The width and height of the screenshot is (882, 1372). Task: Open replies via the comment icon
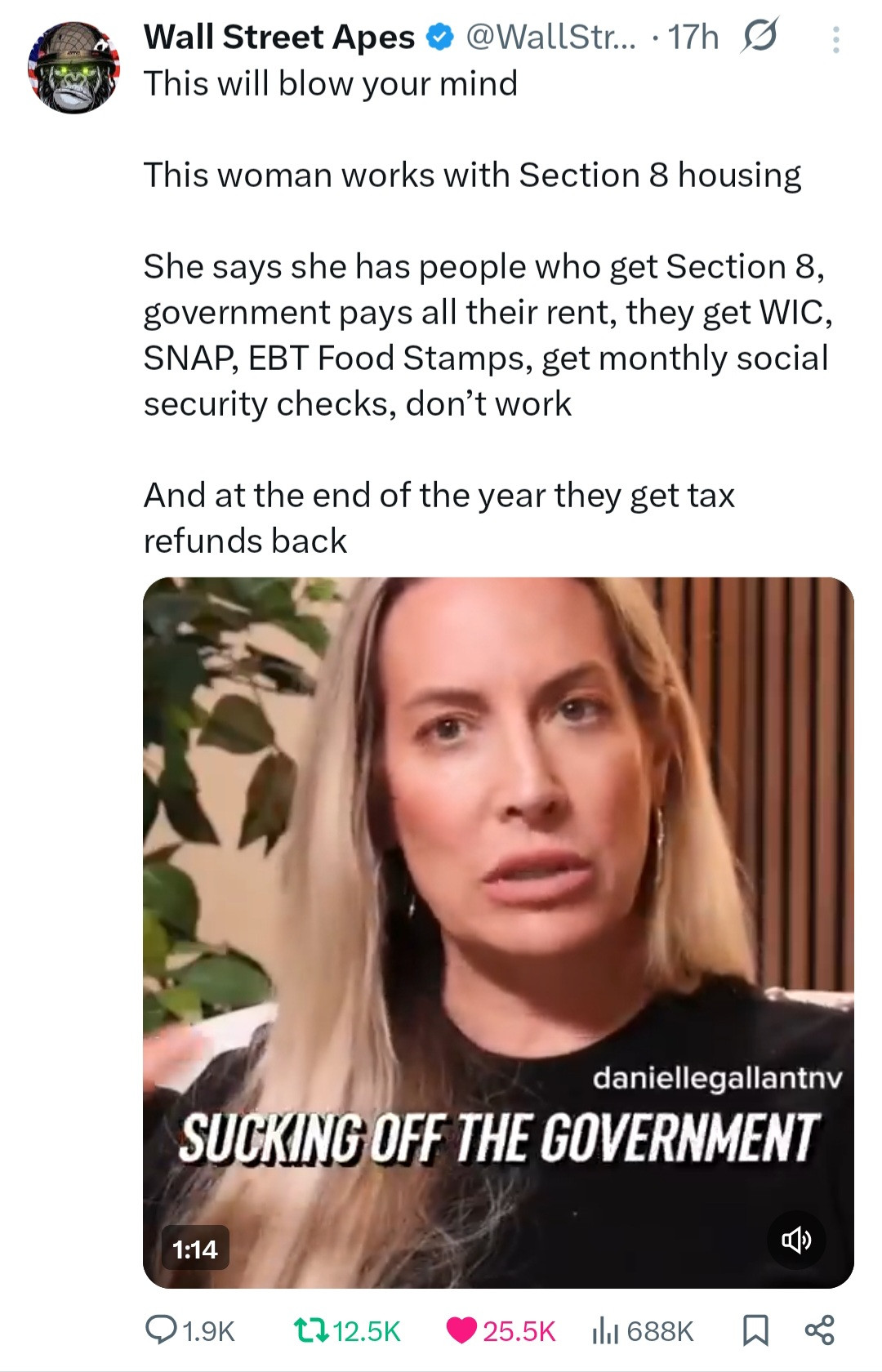coord(159,1330)
